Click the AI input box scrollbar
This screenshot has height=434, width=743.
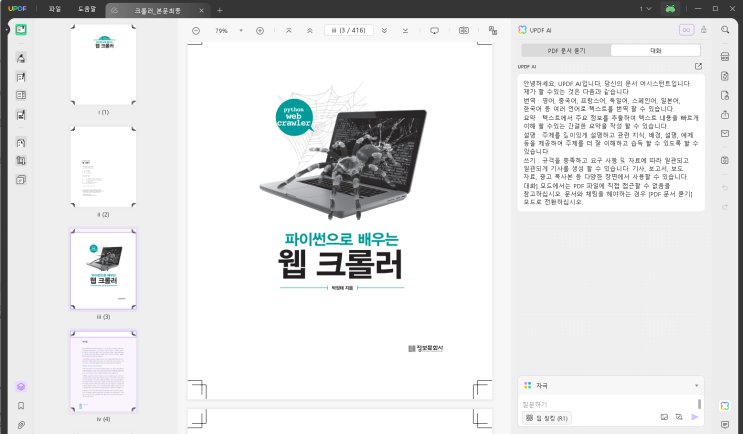click(699, 404)
